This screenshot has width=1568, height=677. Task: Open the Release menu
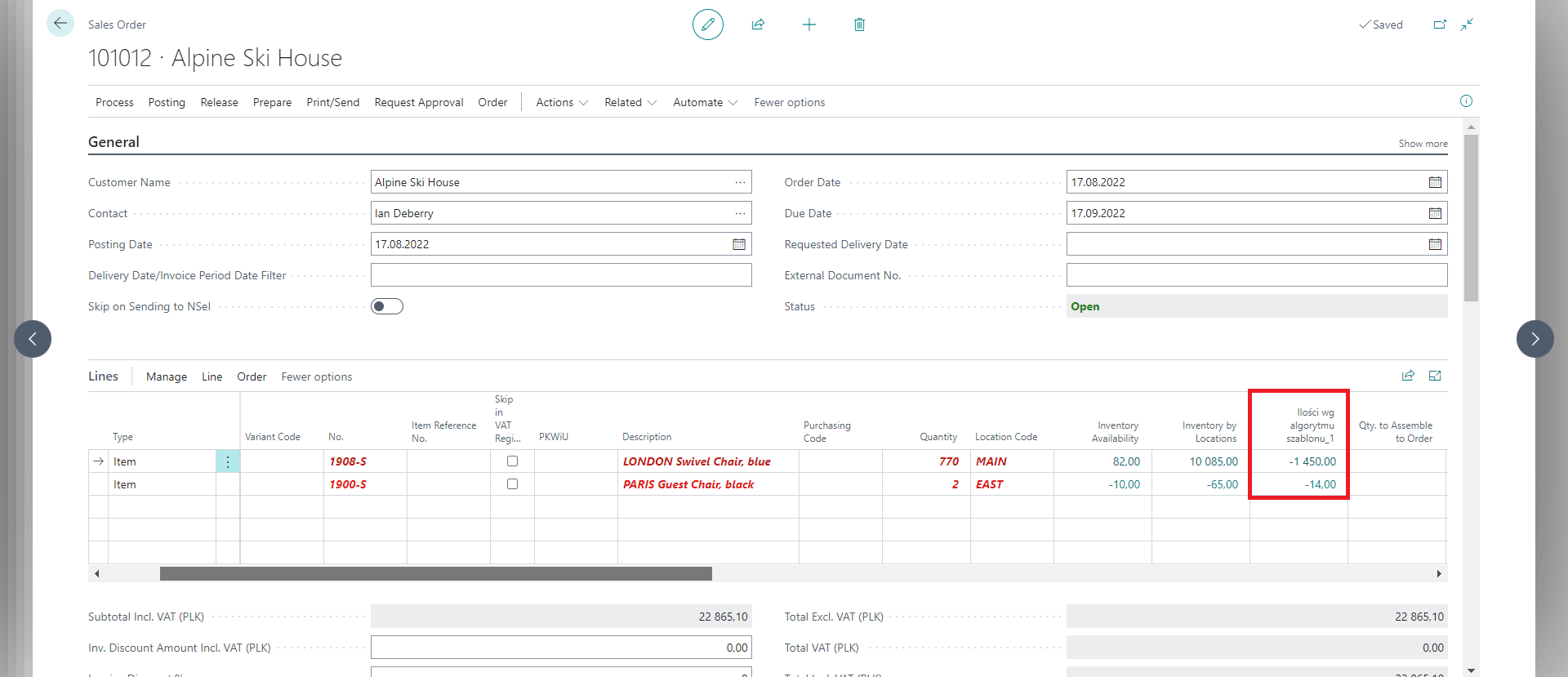[219, 102]
